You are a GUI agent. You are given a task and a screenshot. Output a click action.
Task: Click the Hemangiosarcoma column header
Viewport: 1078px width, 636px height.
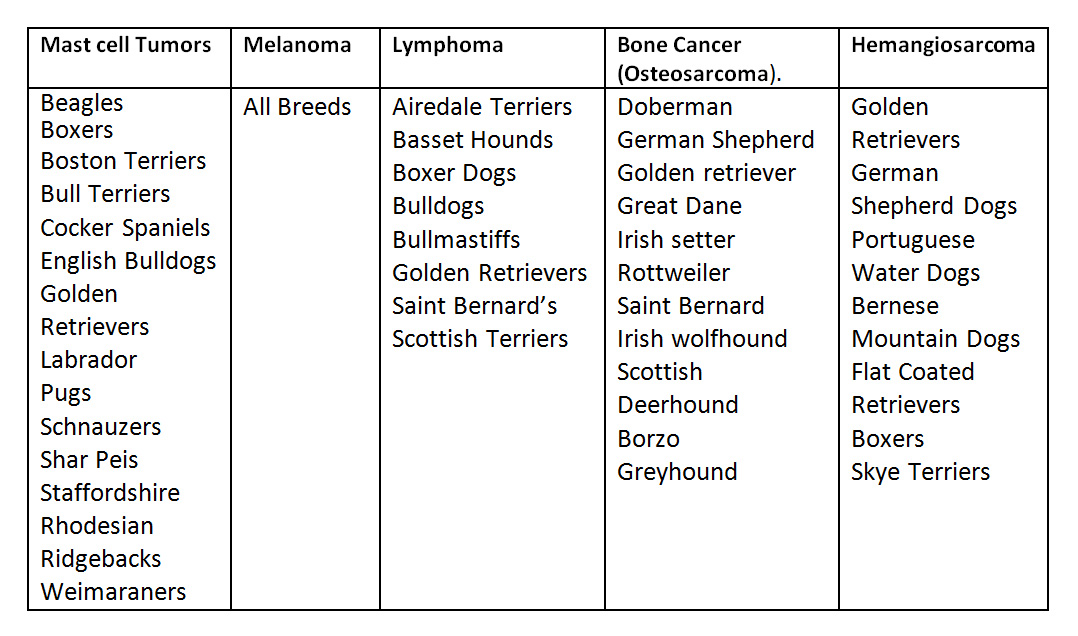(x=943, y=46)
